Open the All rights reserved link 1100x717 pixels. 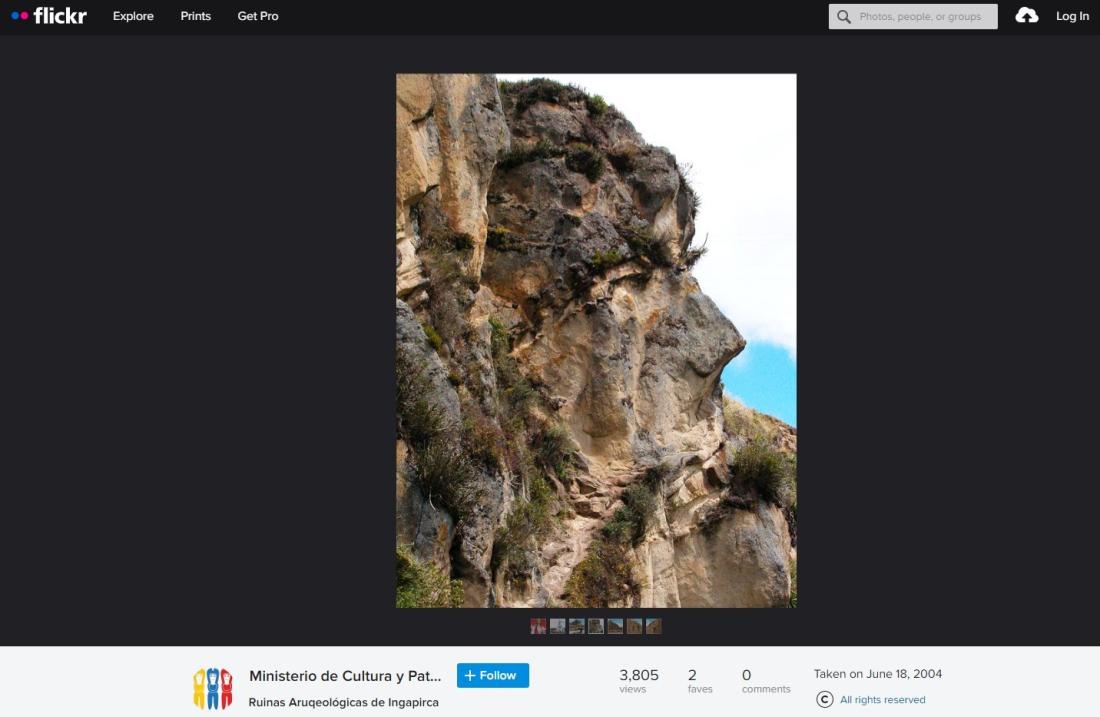click(x=883, y=699)
